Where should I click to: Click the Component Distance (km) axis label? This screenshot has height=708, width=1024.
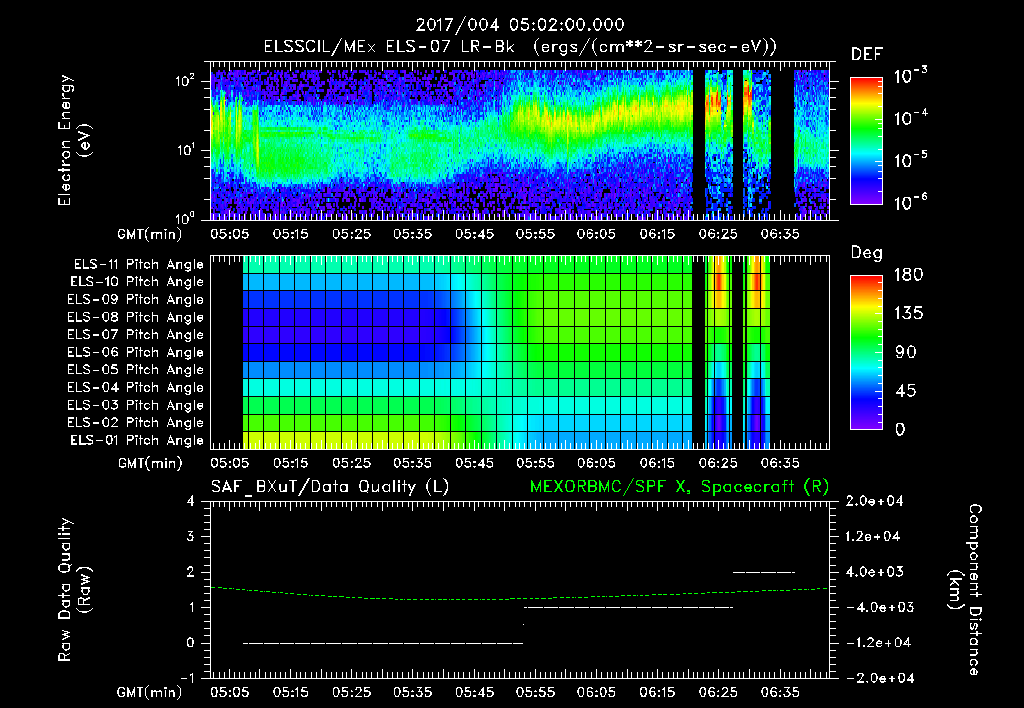tap(965, 590)
